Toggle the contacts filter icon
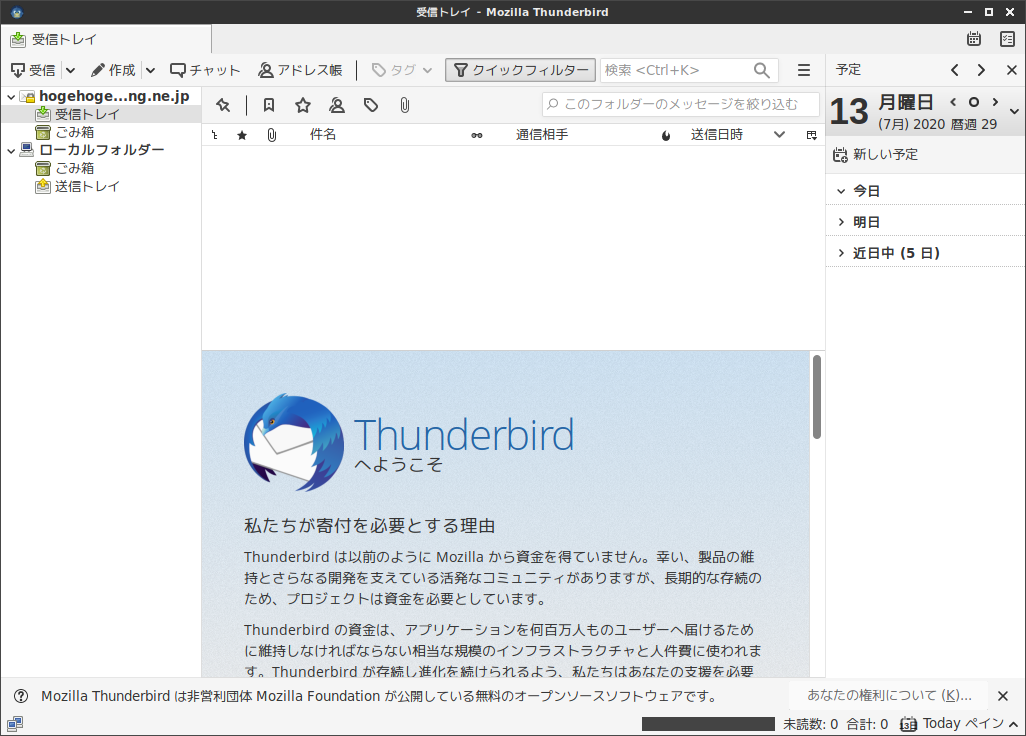This screenshot has height=736, width=1026. pos(337,105)
